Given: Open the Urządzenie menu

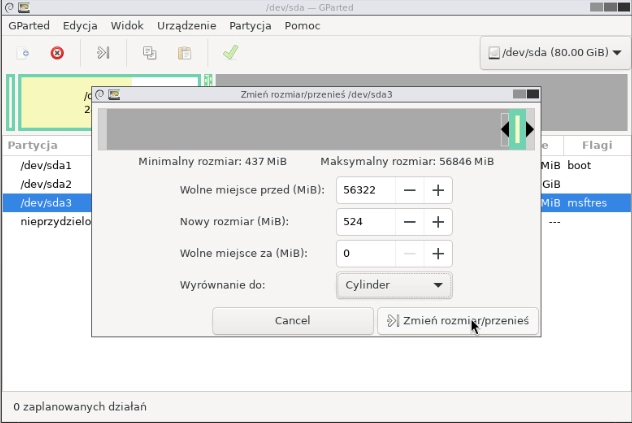Looking at the screenshot, I should [x=186, y=25].
